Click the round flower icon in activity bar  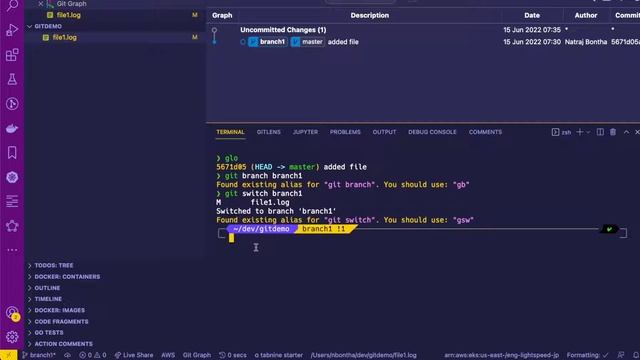point(12,177)
